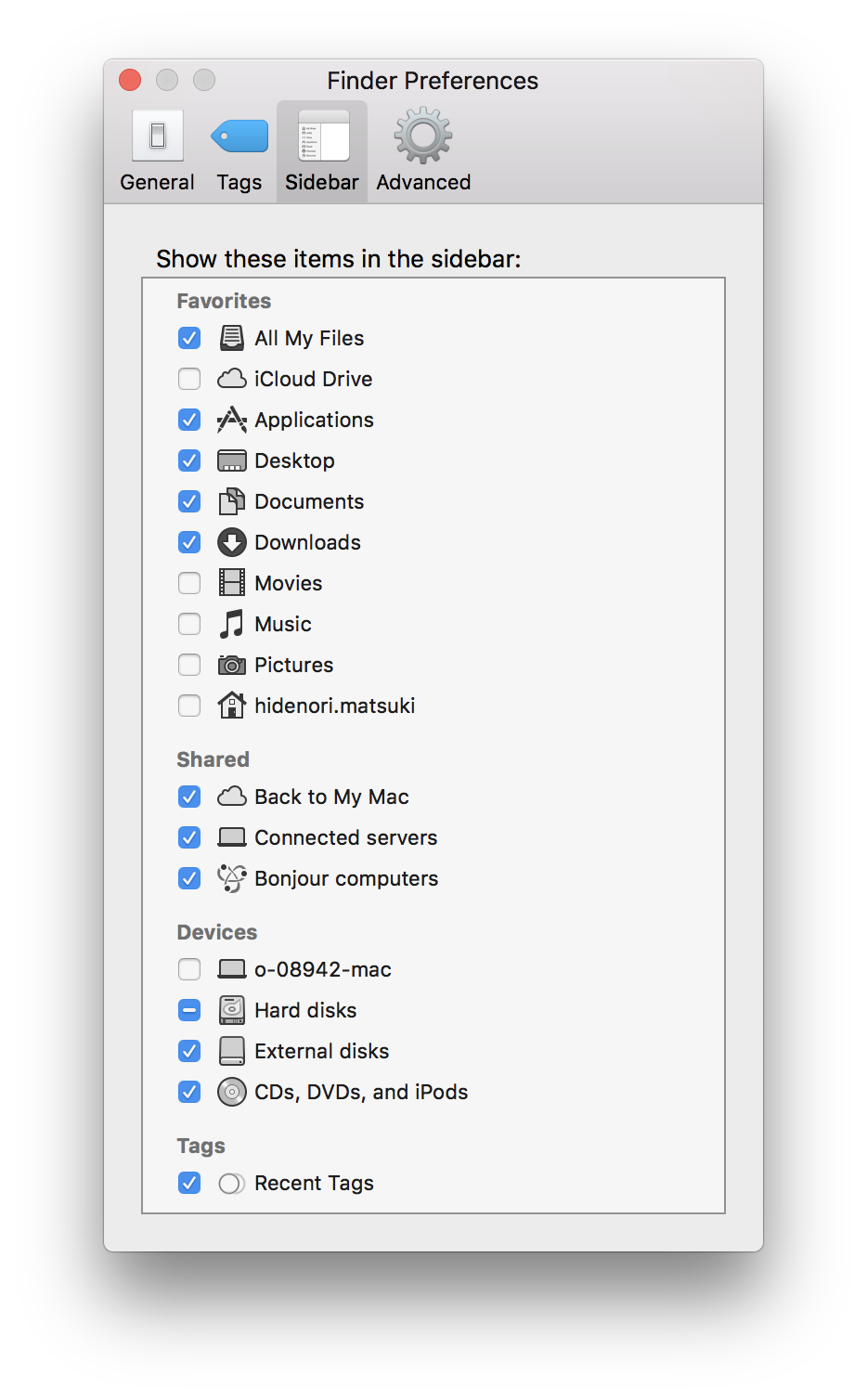Enable the Movies checkbox
This screenshot has height=1400, width=867.
pyautogui.click(x=189, y=583)
